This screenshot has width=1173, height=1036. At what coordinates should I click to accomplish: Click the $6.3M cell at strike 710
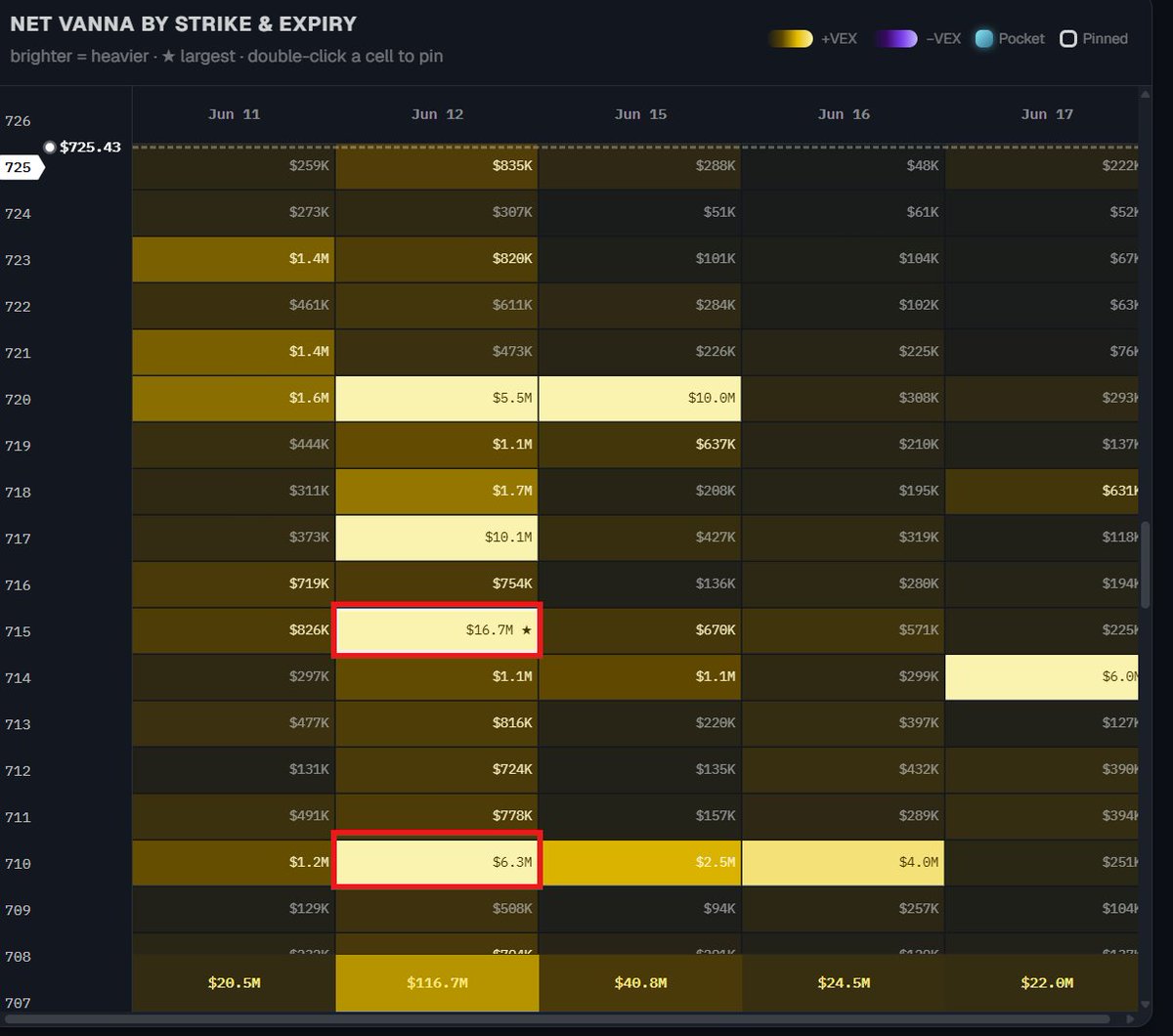tap(437, 863)
